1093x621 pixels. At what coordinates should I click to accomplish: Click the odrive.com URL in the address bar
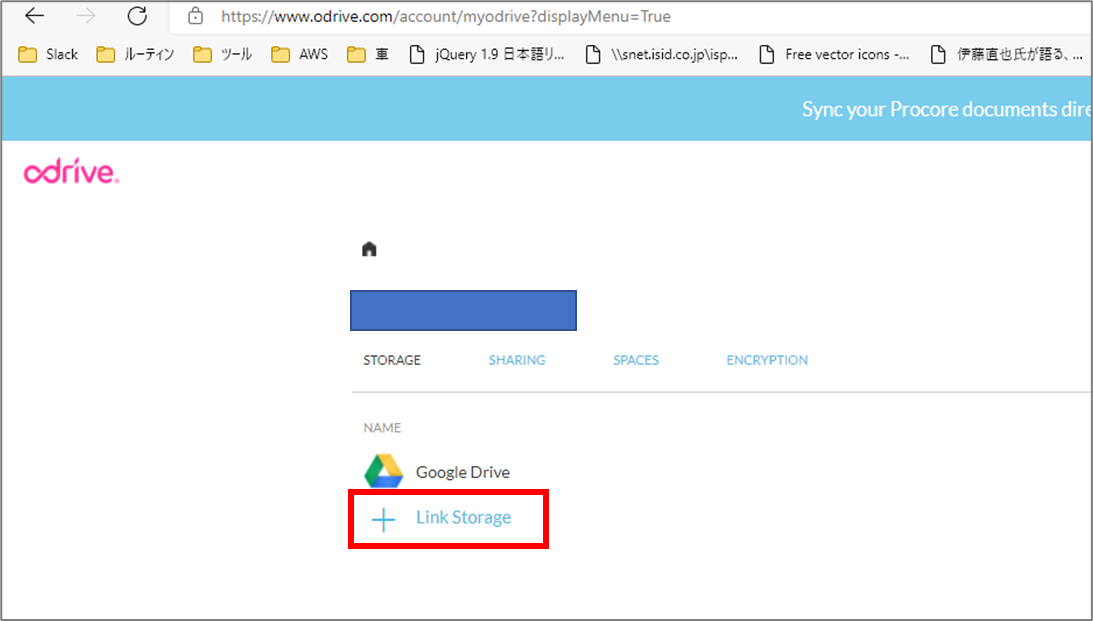(446, 16)
